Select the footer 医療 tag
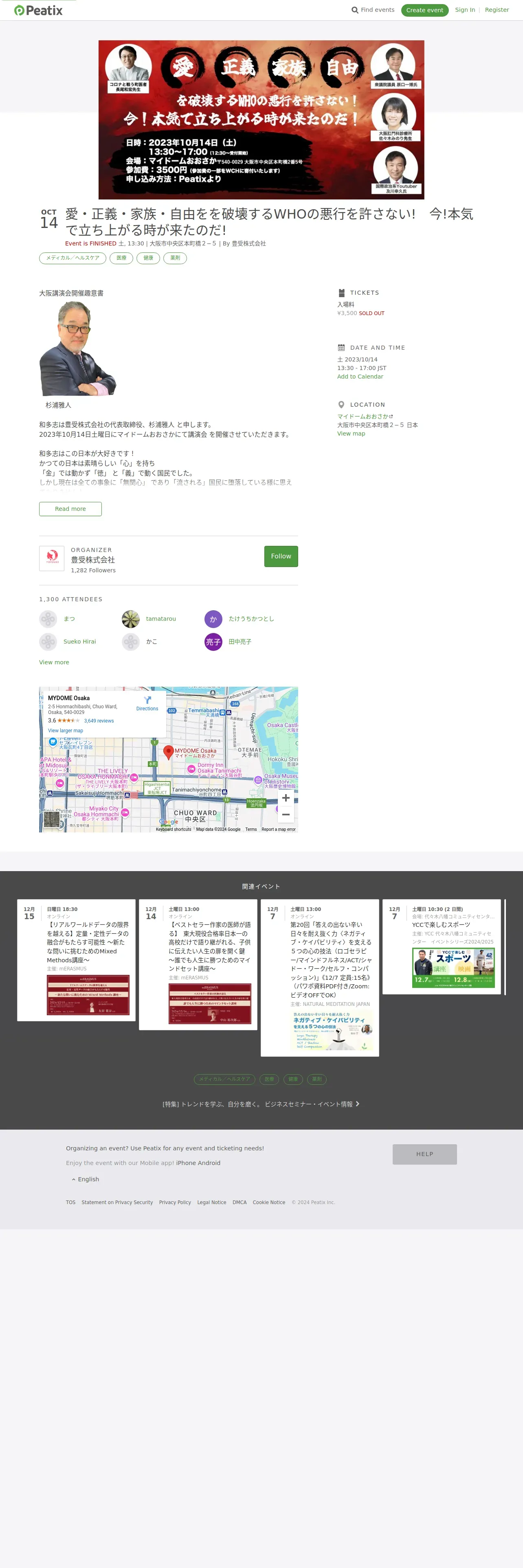Viewport: 523px width, 1568px height. [269, 1079]
